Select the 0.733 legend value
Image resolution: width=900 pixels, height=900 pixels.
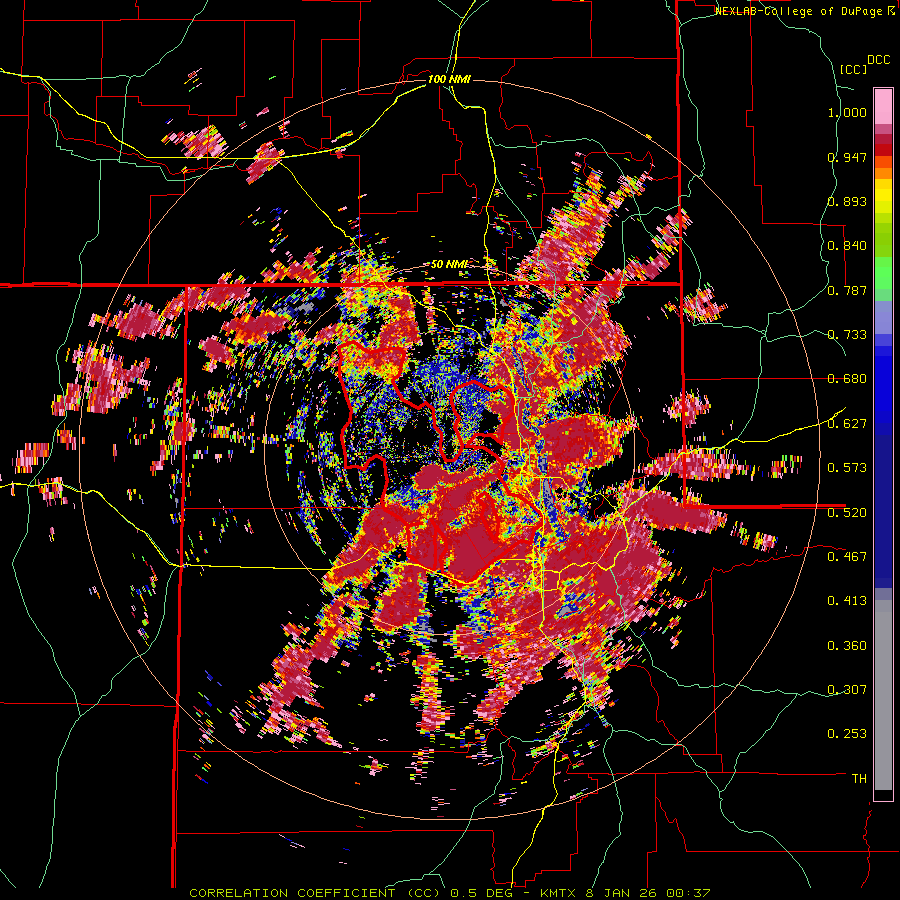pyautogui.click(x=847, y=335)
